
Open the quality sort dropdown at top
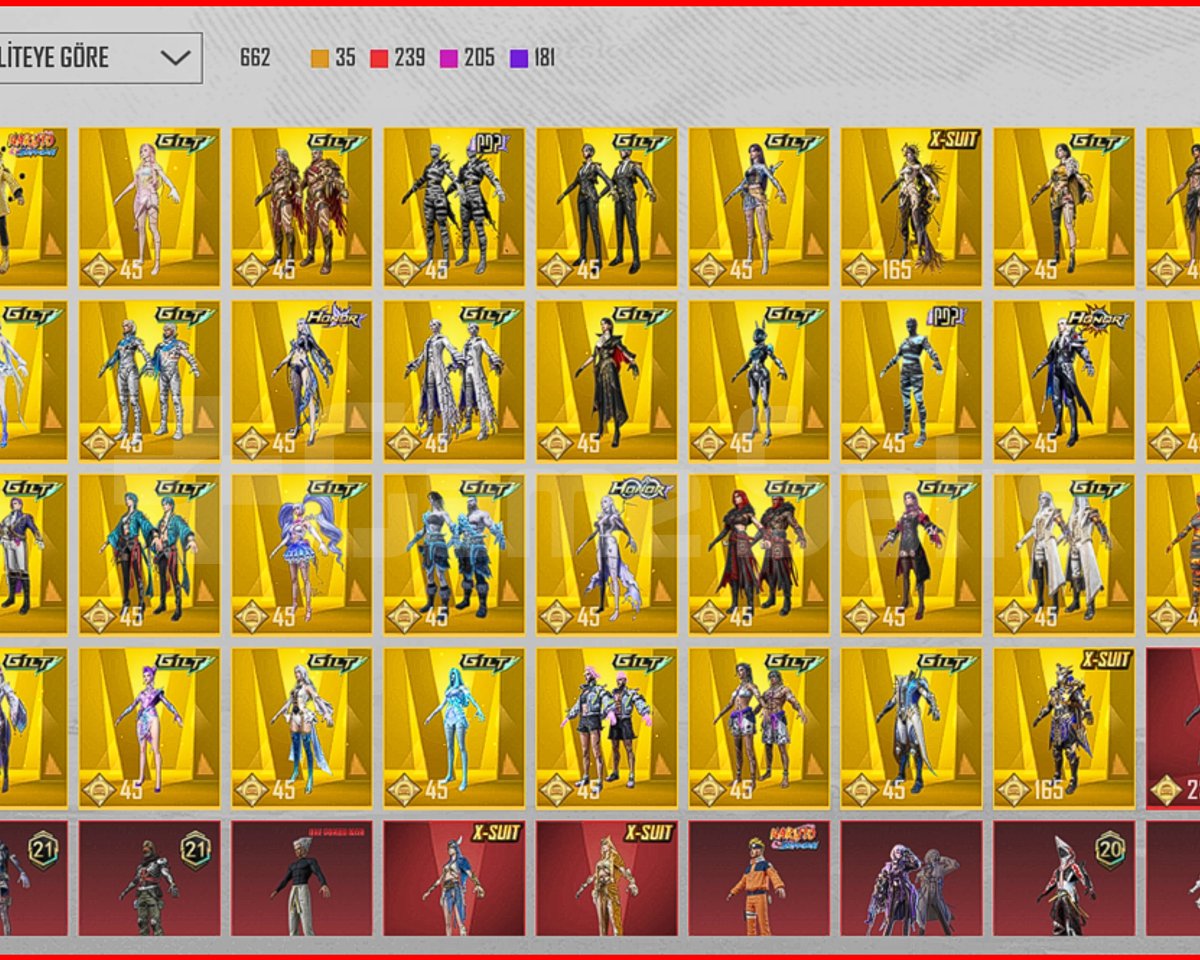[100, 57]
